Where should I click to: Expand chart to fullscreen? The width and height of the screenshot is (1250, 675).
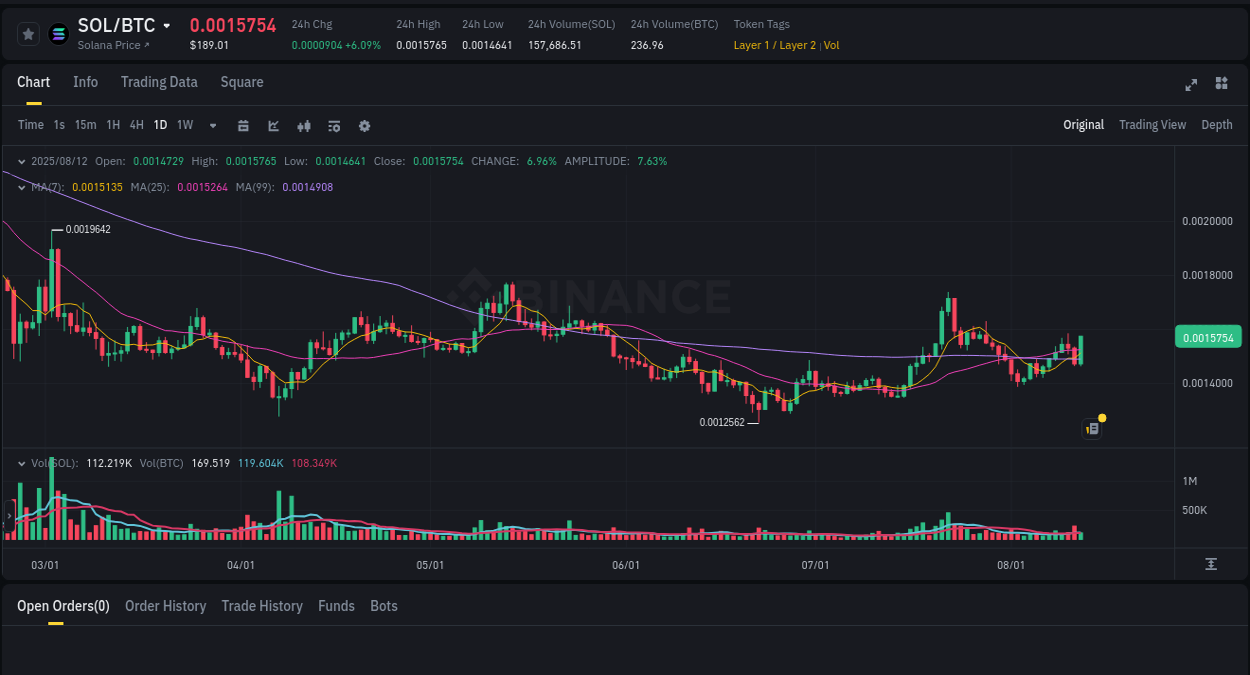pos(1191,84)
